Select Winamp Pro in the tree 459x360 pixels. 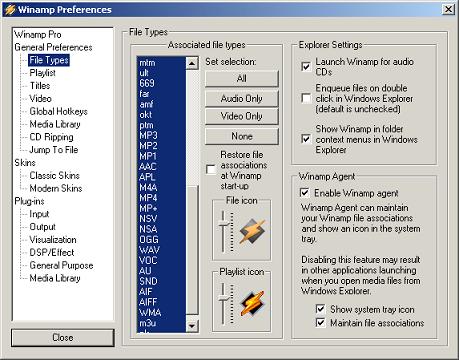click(x=38, y=34)
